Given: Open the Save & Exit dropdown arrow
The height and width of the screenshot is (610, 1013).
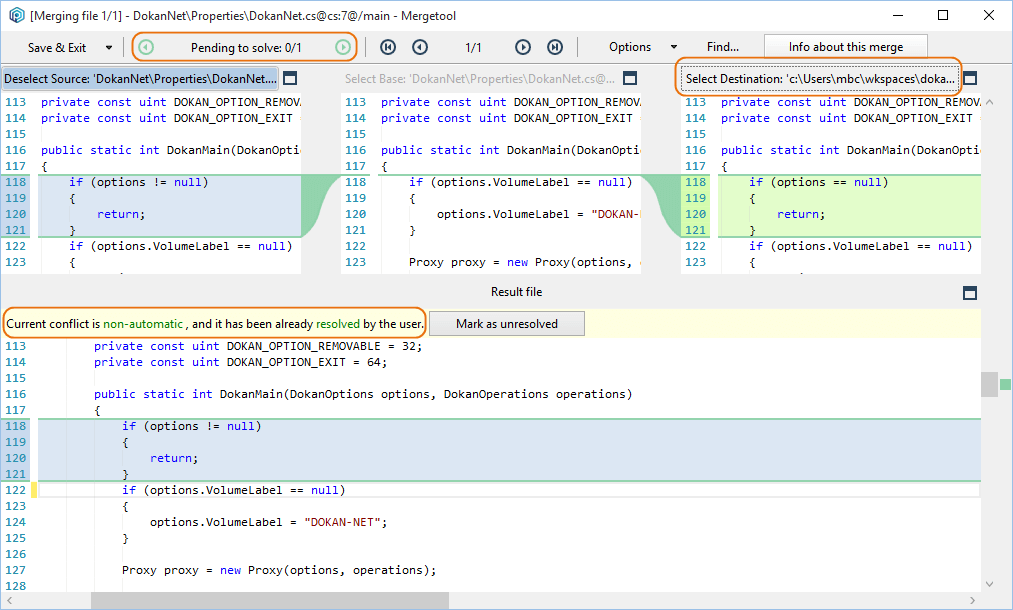Looking at the screenshot, I should [x=109, y=48].
